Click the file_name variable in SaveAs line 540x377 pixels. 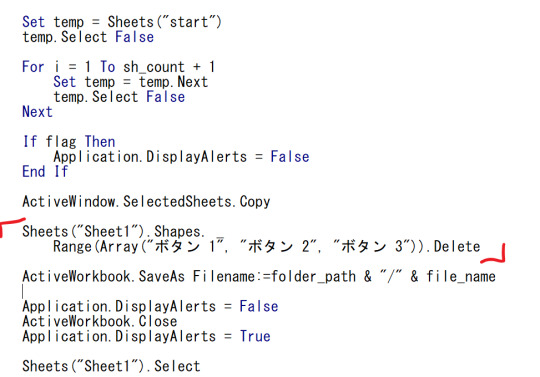pyautogui.click(x=461, y=276)
